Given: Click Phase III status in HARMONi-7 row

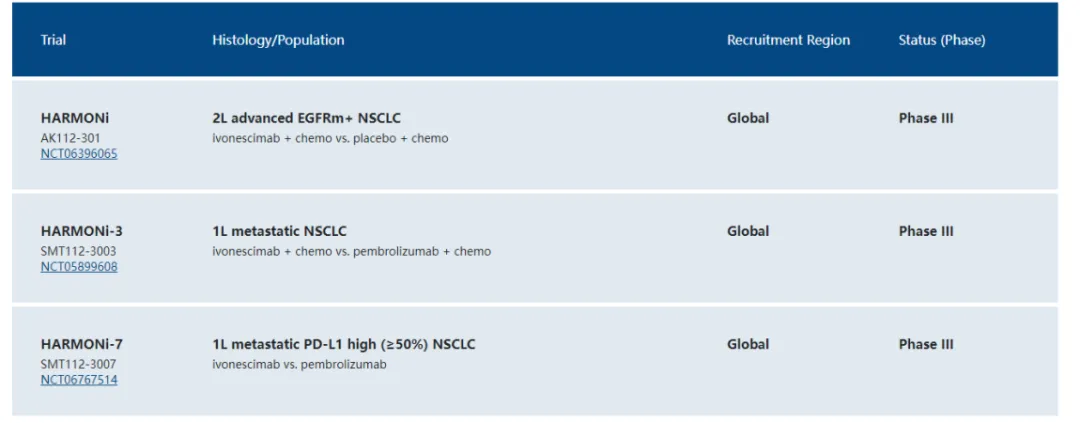Looking at the screenshot, I should (925, 344).
